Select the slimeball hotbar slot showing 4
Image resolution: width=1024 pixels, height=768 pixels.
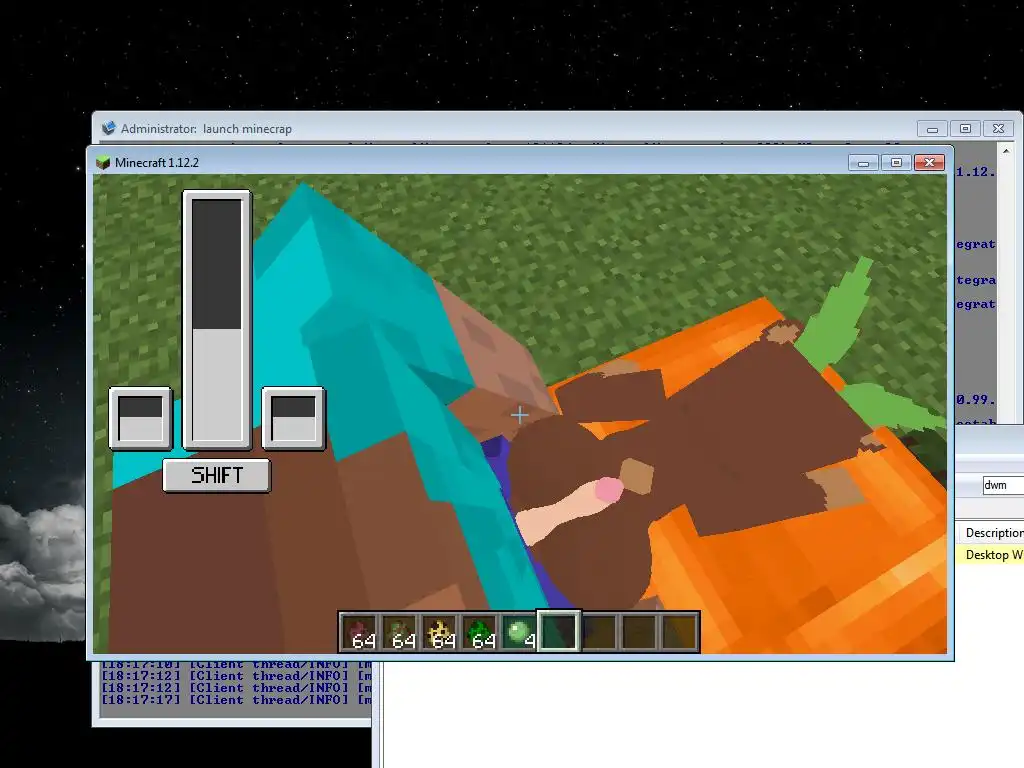(x=519, y=632)
